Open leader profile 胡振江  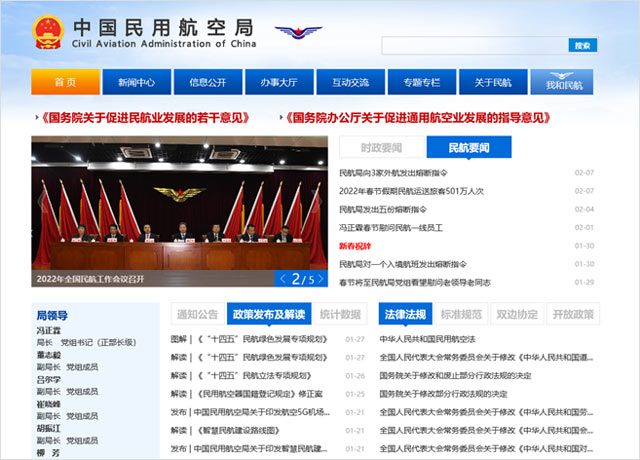(x=49, y=429)
